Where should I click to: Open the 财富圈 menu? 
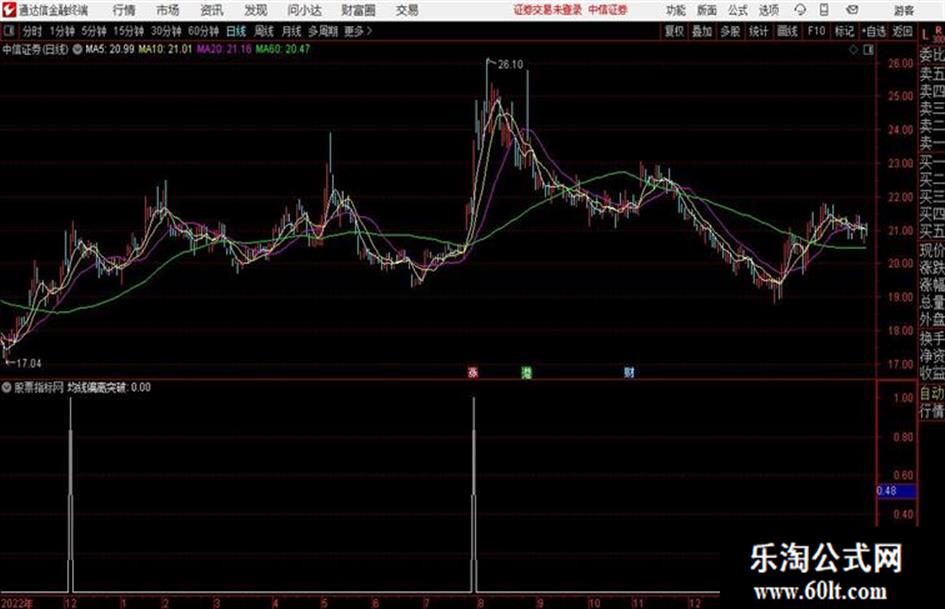click(358, 10)
